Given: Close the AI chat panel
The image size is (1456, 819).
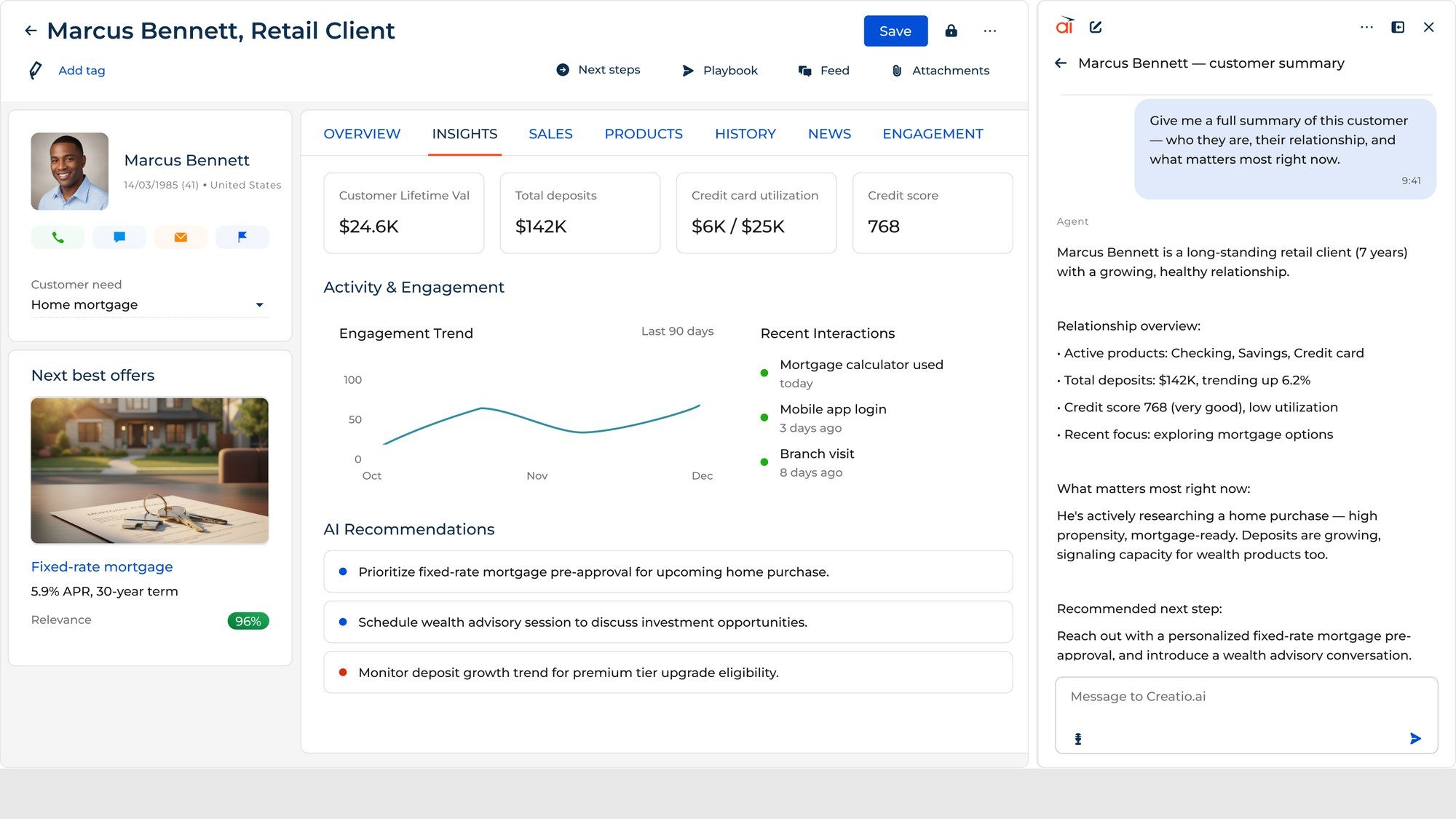Looking at the screenshot, I should tap(1428, 27).
